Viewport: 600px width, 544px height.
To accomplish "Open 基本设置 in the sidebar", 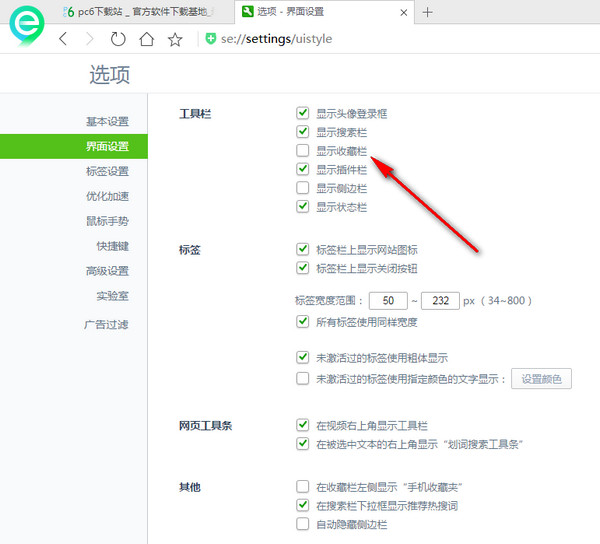I will (107, 121).
